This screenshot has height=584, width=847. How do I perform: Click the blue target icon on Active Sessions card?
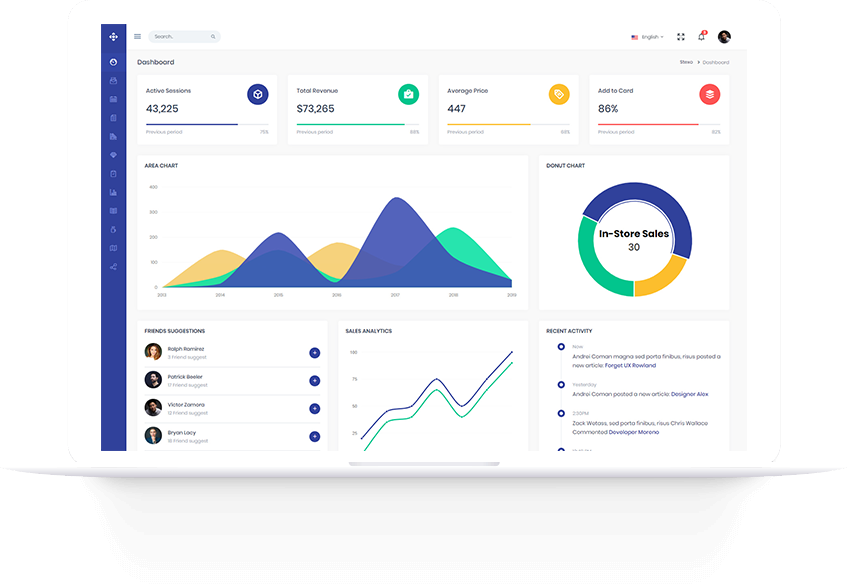pyautogui.click(x=258, y=94)
